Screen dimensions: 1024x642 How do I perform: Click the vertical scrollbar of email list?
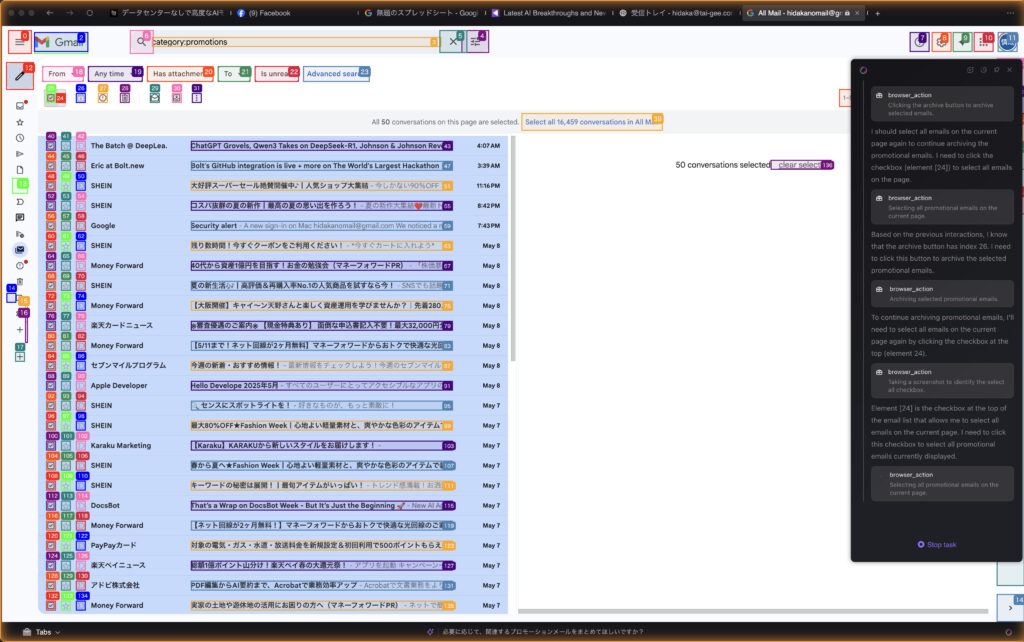pyautogui.click(x=513, y=248)
